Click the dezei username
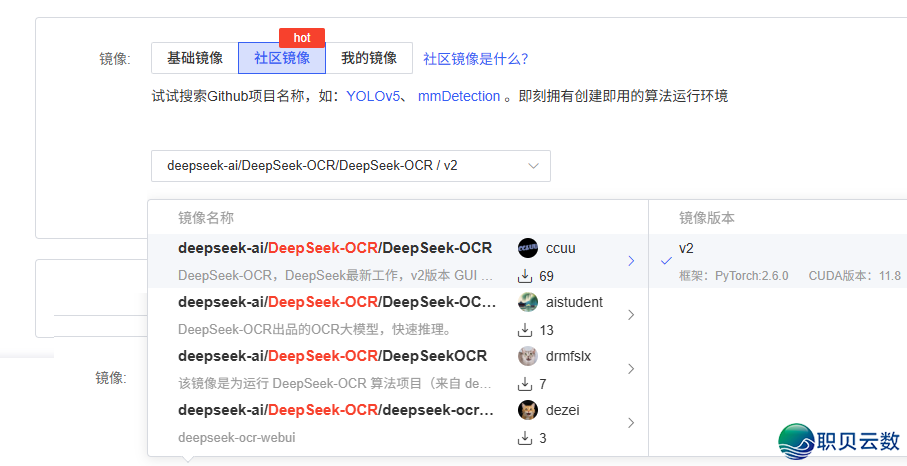Screen dimensions: 907x466 pos(563,410)
